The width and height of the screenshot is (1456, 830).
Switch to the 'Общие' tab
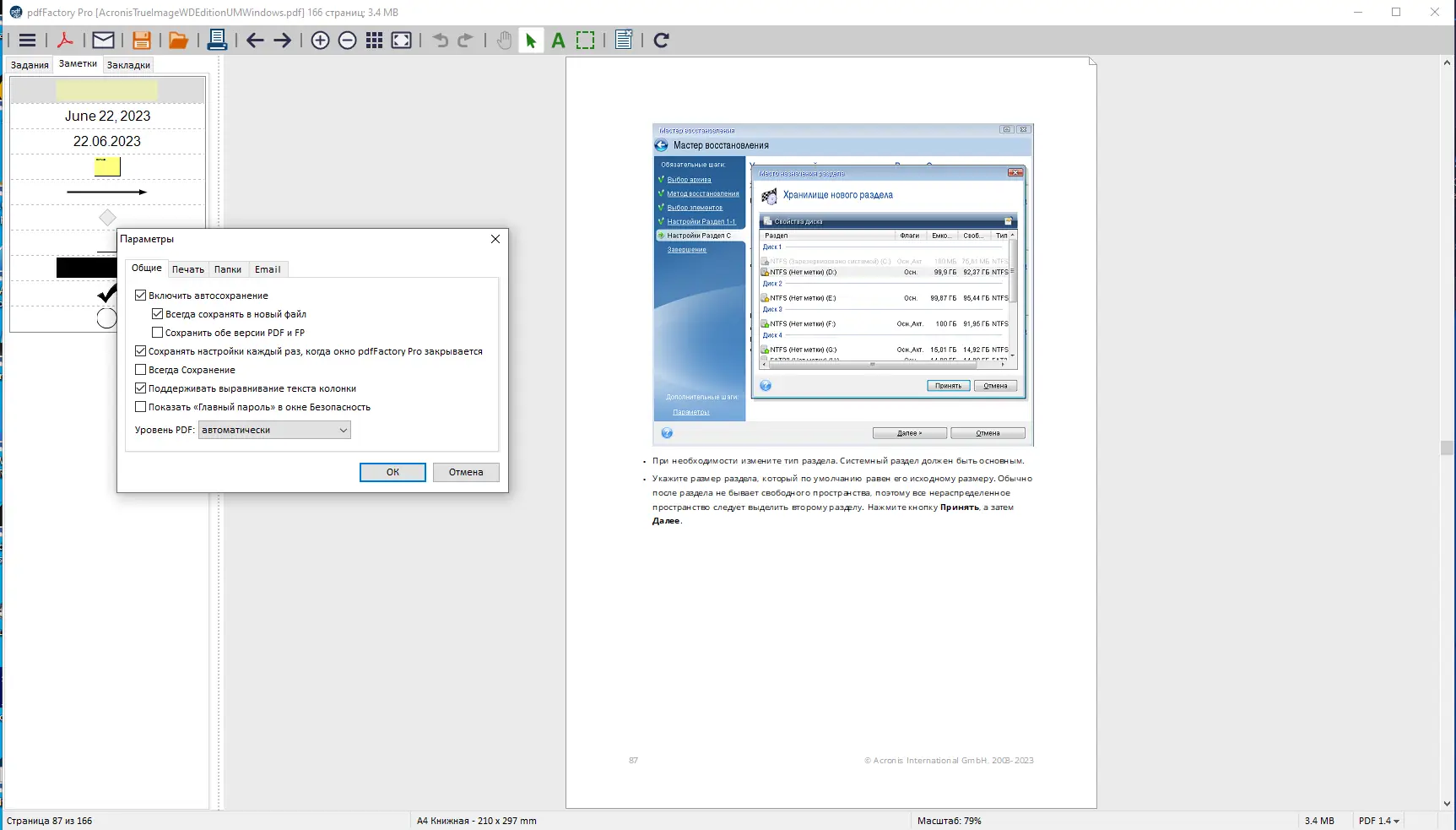[147, 269]
